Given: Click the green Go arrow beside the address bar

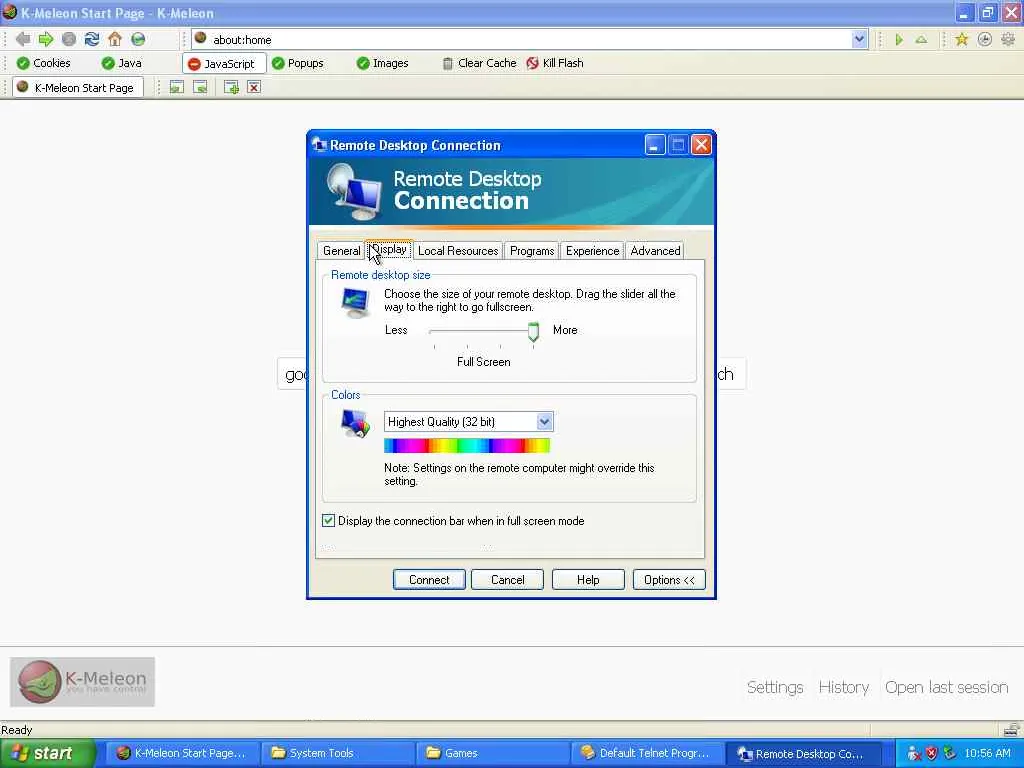Looking at the screenshot, I should (x=899, y=40).
